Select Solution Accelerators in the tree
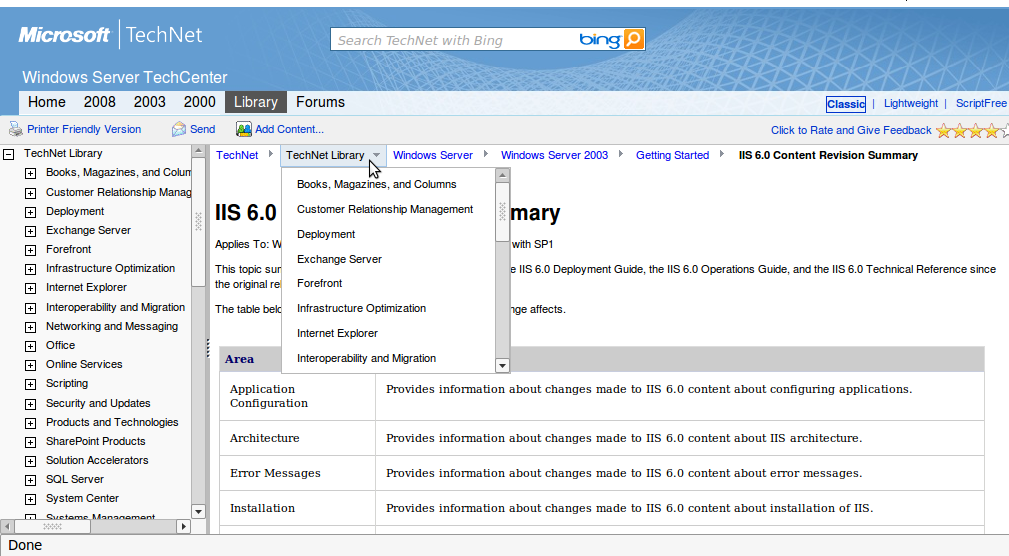The width and height of the screenshot is (1009, 556). click(97, 460)
